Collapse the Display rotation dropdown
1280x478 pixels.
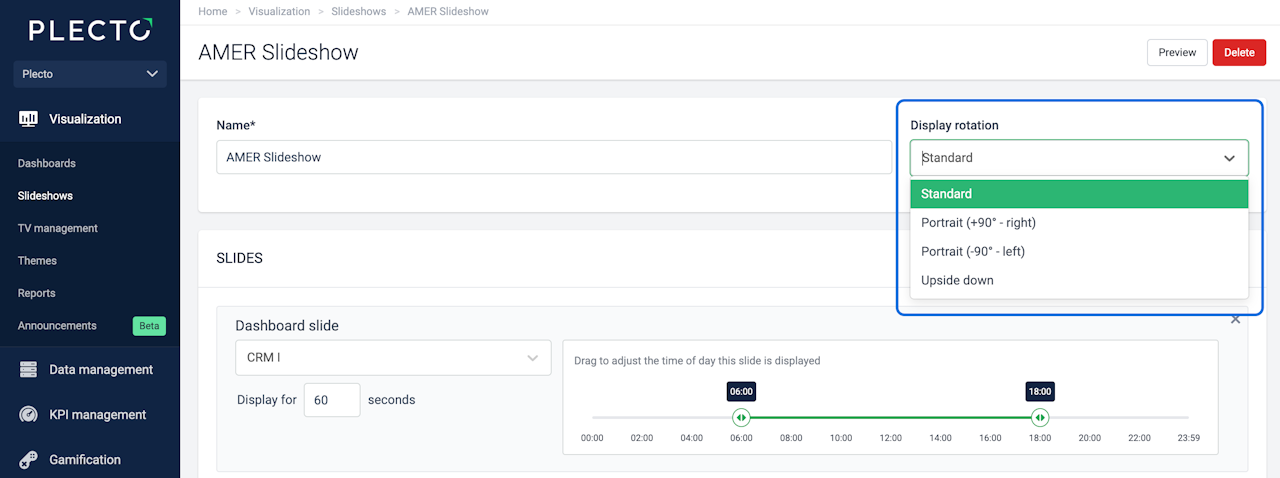pos(1229,158)
